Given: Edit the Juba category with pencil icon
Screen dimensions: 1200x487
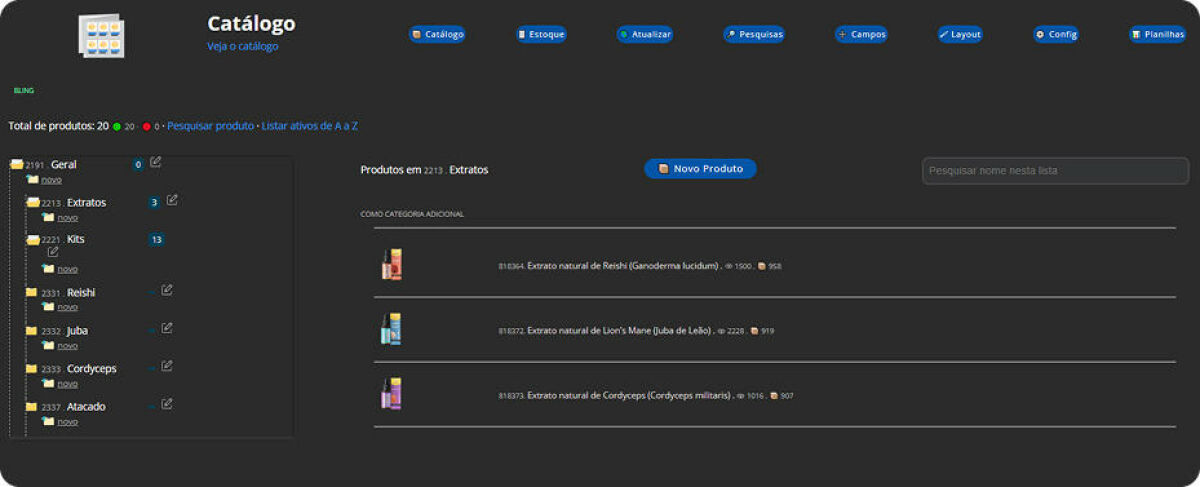Looking at the screenshot, I should click(167, 328).
